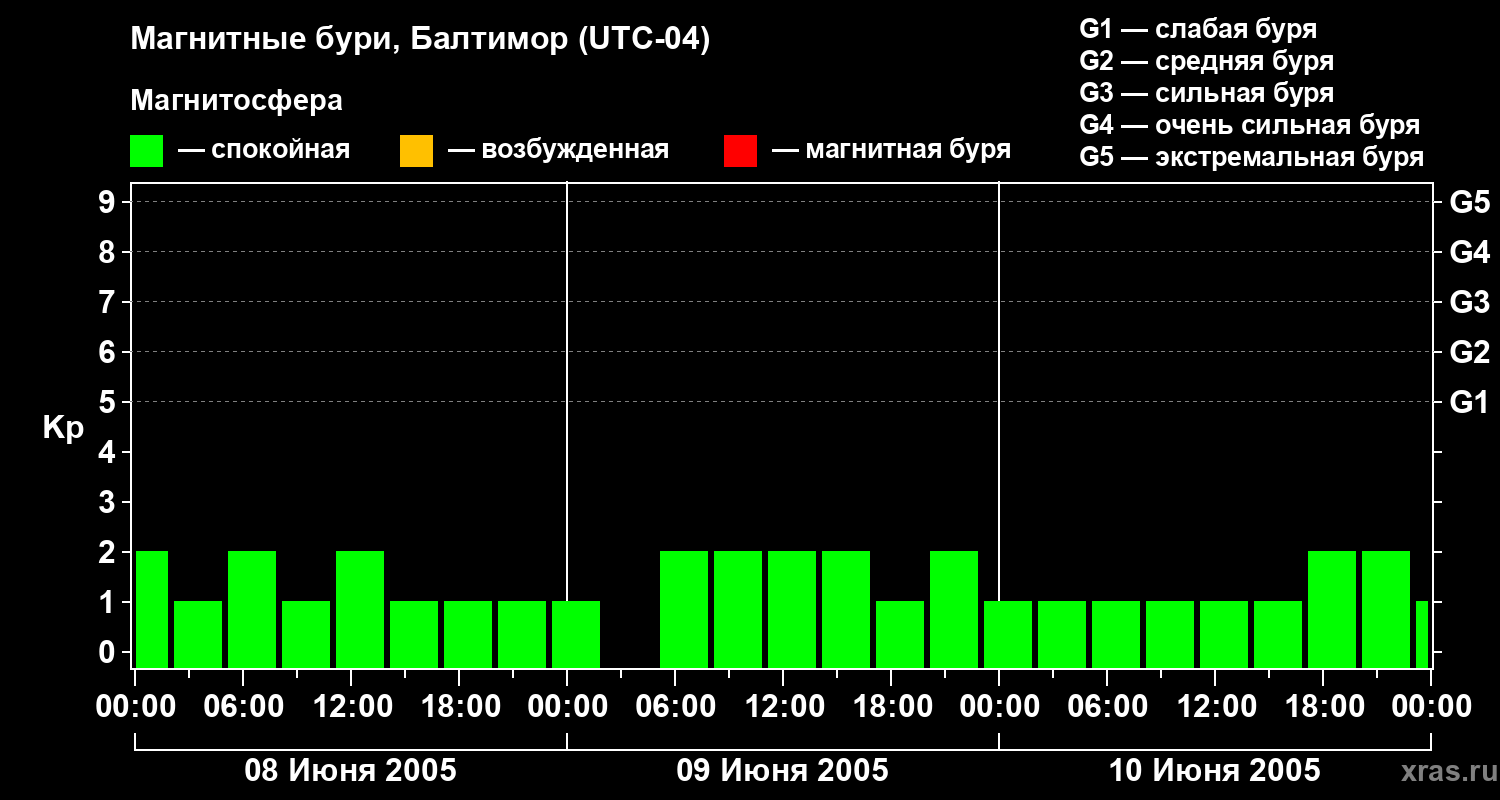1500x800 pixels.
Task: Click the 06:00 time label for 09 Июня
Action: (675, 707)
